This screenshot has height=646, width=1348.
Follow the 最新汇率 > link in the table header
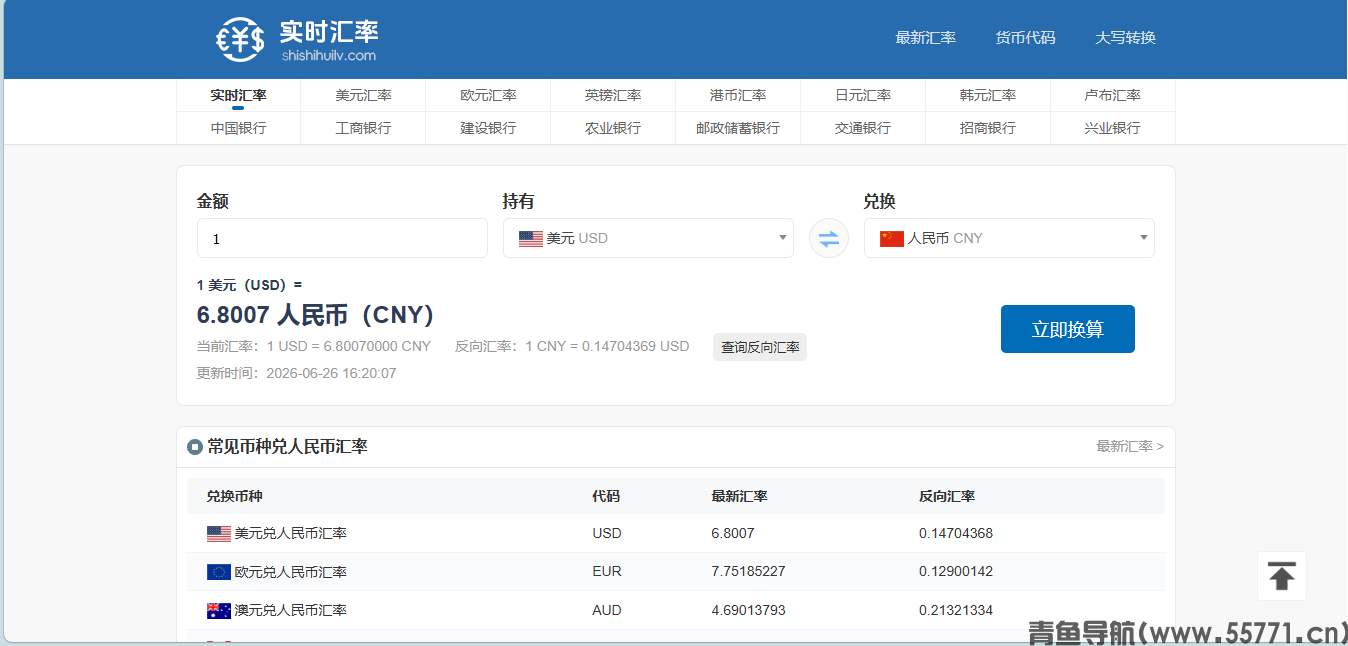coord(1130,446)
